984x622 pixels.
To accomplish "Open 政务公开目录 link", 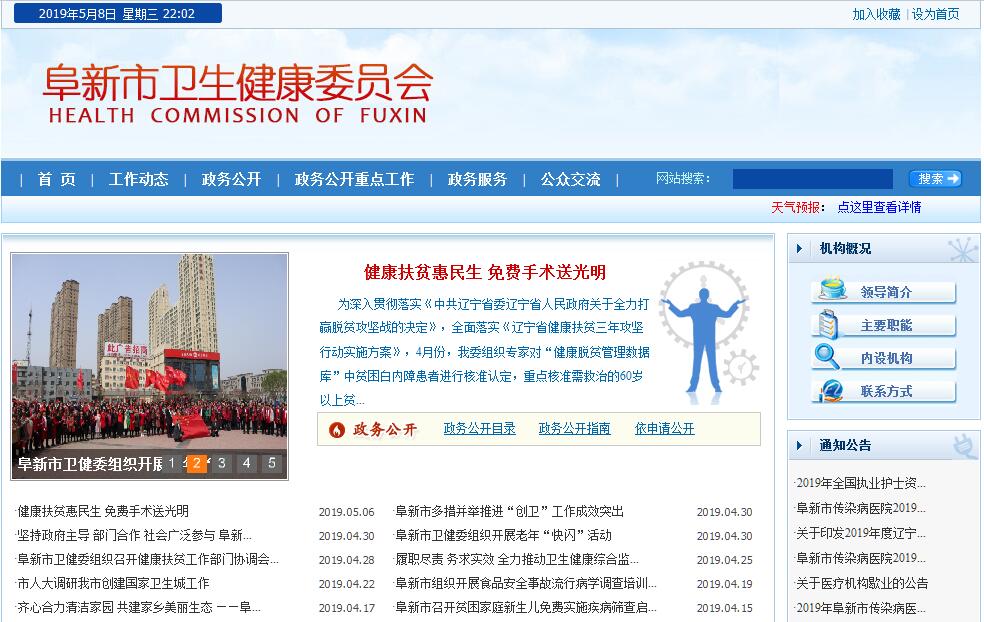I will 479,428.
